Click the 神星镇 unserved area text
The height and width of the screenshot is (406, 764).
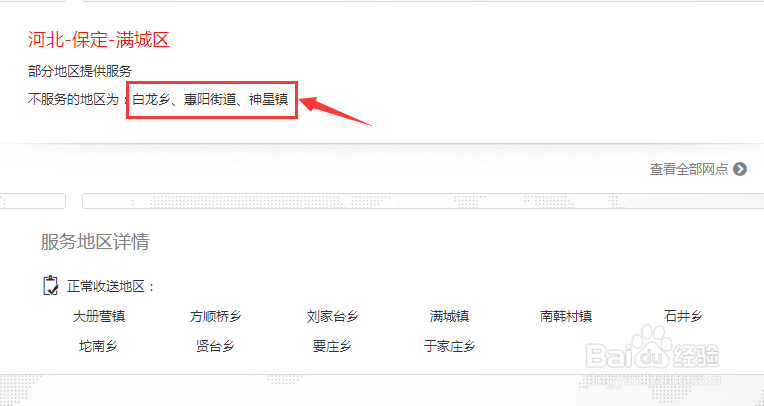[268, 100]
